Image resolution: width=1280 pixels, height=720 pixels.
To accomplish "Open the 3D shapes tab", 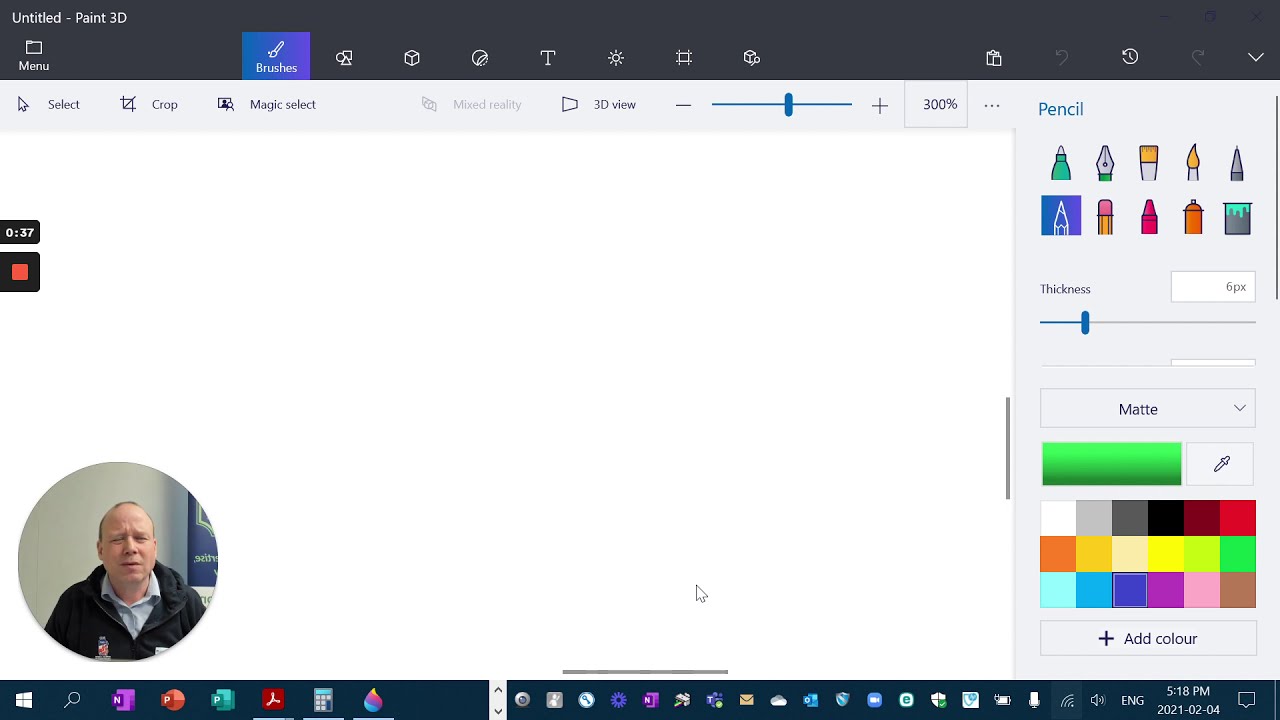I will point(412,58).
